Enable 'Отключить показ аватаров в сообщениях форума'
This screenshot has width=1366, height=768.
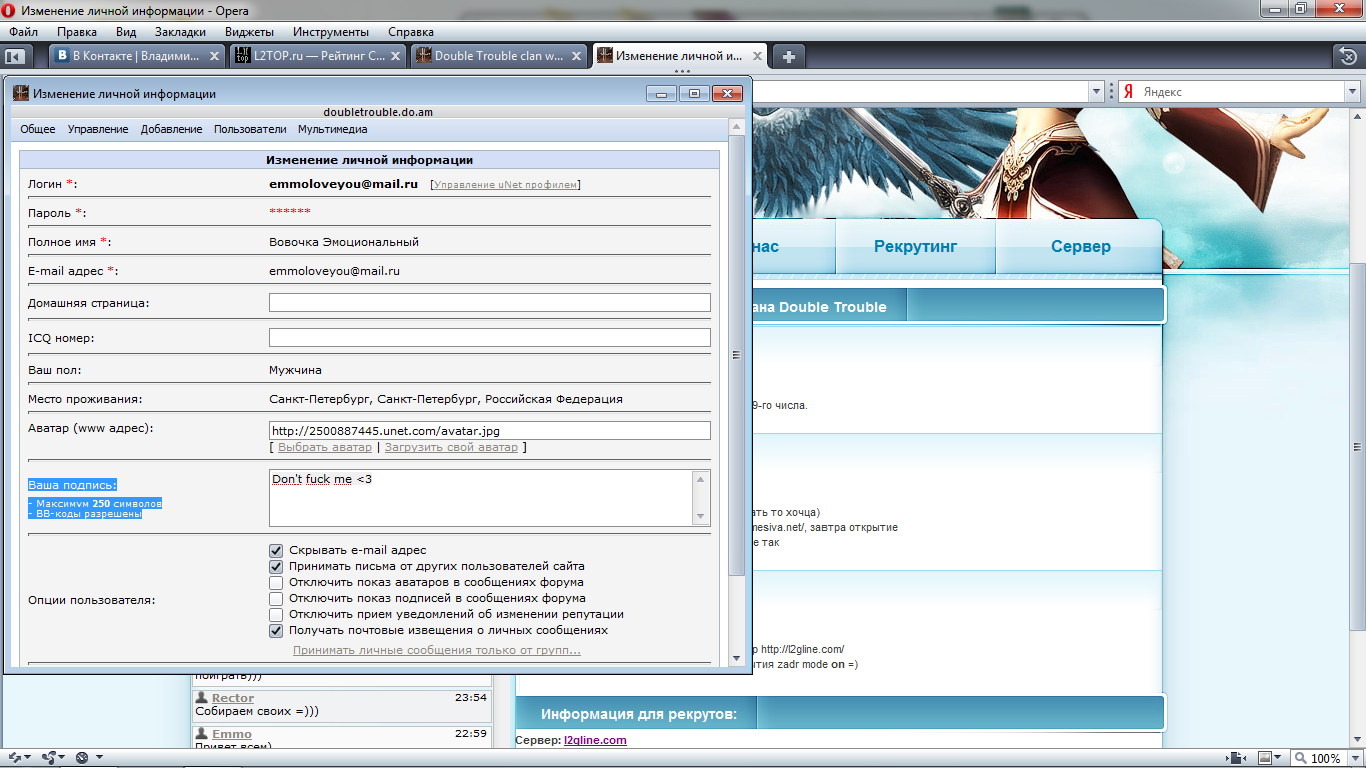tap(276, 582)
